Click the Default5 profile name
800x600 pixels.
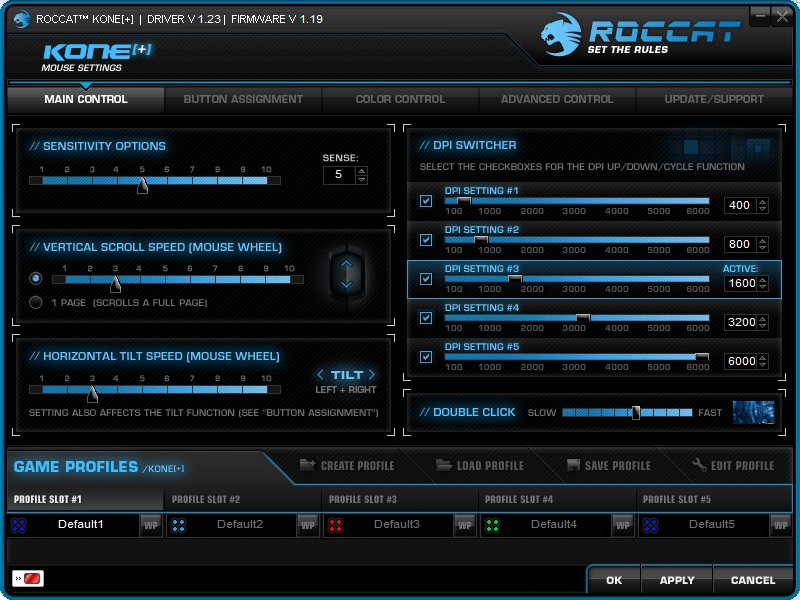pyautogui.click(x=712, y=524)
